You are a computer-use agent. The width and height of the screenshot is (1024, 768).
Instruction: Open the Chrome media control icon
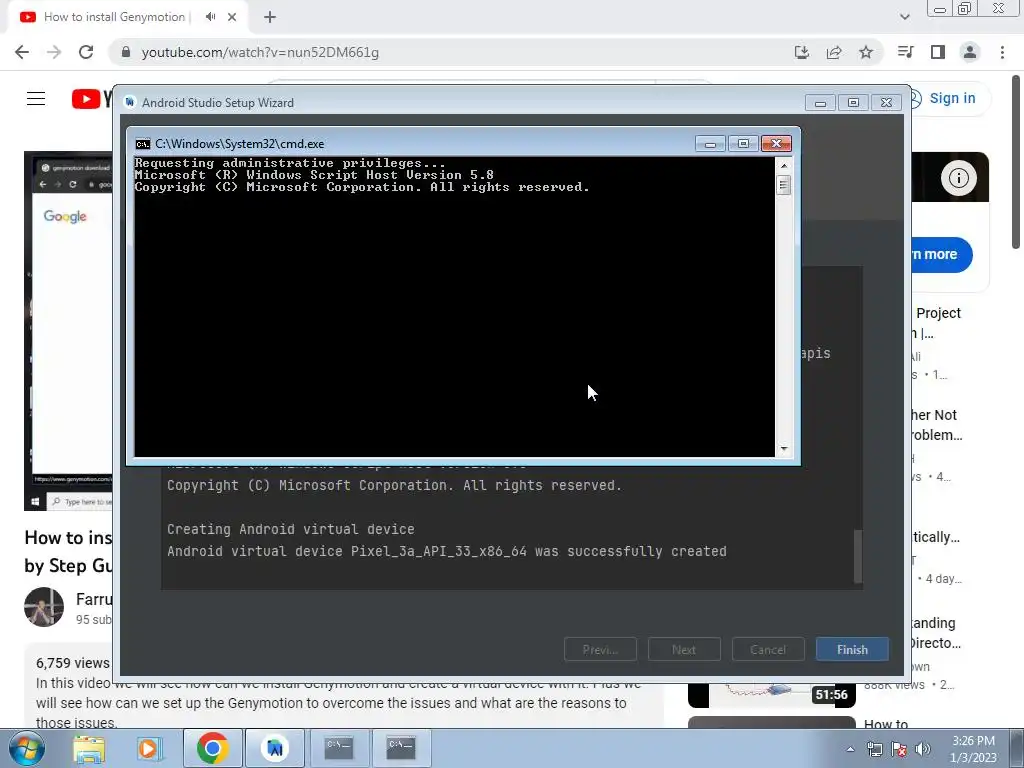pyautogui.click(x=906, y=52)
